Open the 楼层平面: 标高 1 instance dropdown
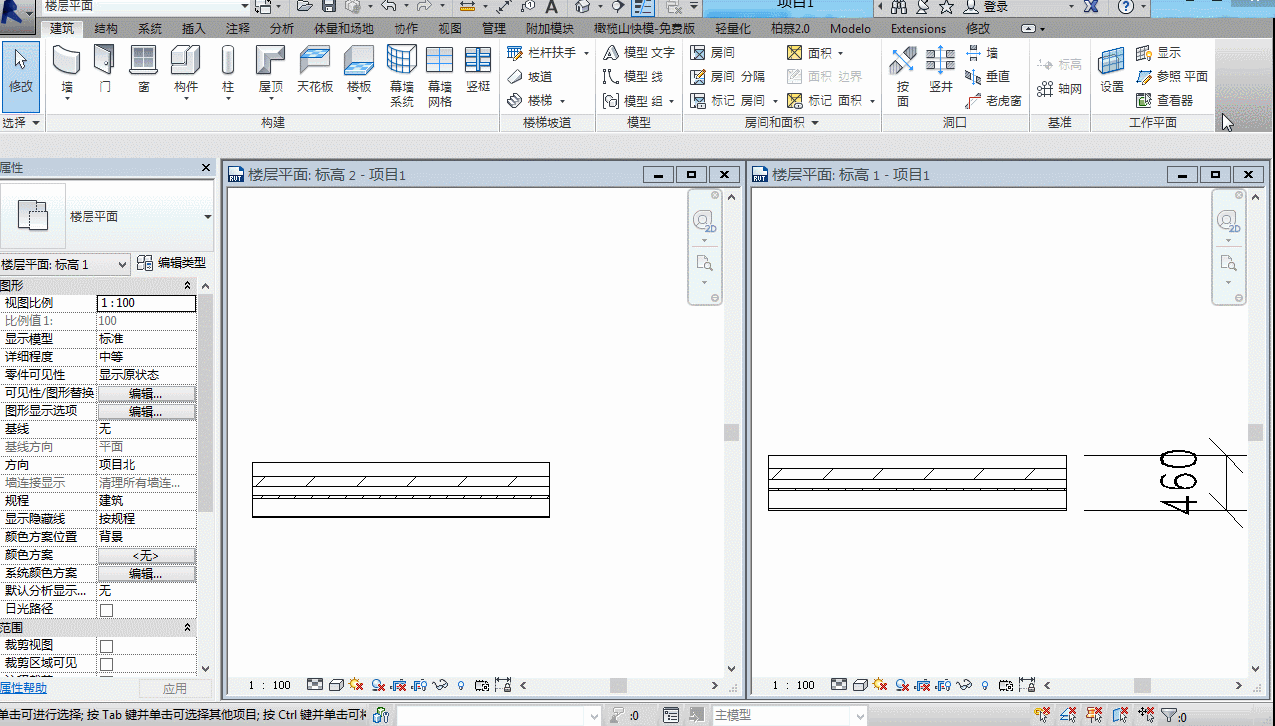 tap(65, 264)
